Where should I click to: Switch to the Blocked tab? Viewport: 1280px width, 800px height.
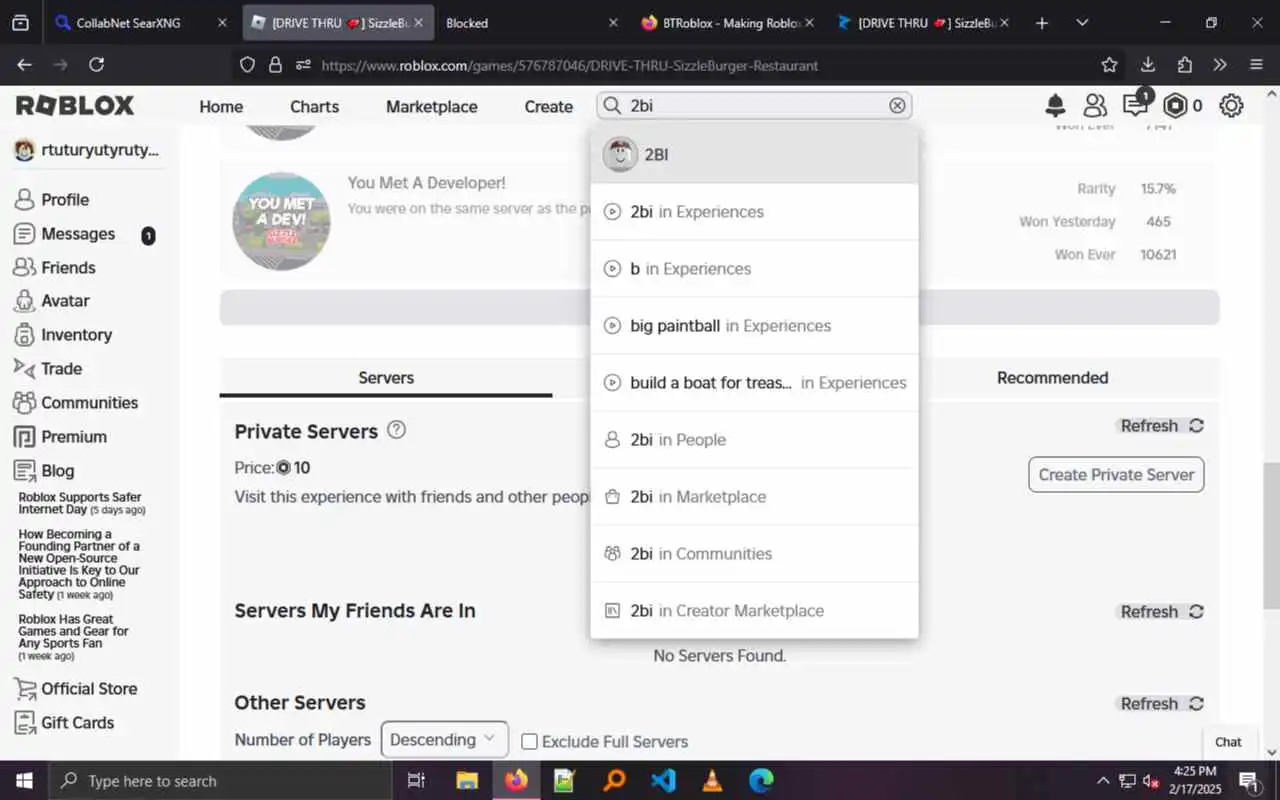pos(530,23)
